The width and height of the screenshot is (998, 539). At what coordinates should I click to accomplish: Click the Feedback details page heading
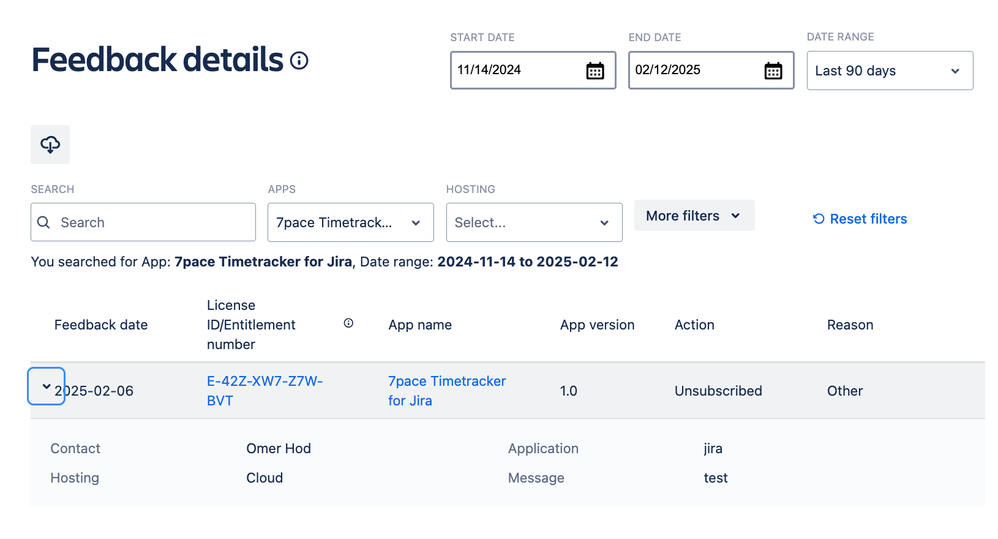coord(157,60)
